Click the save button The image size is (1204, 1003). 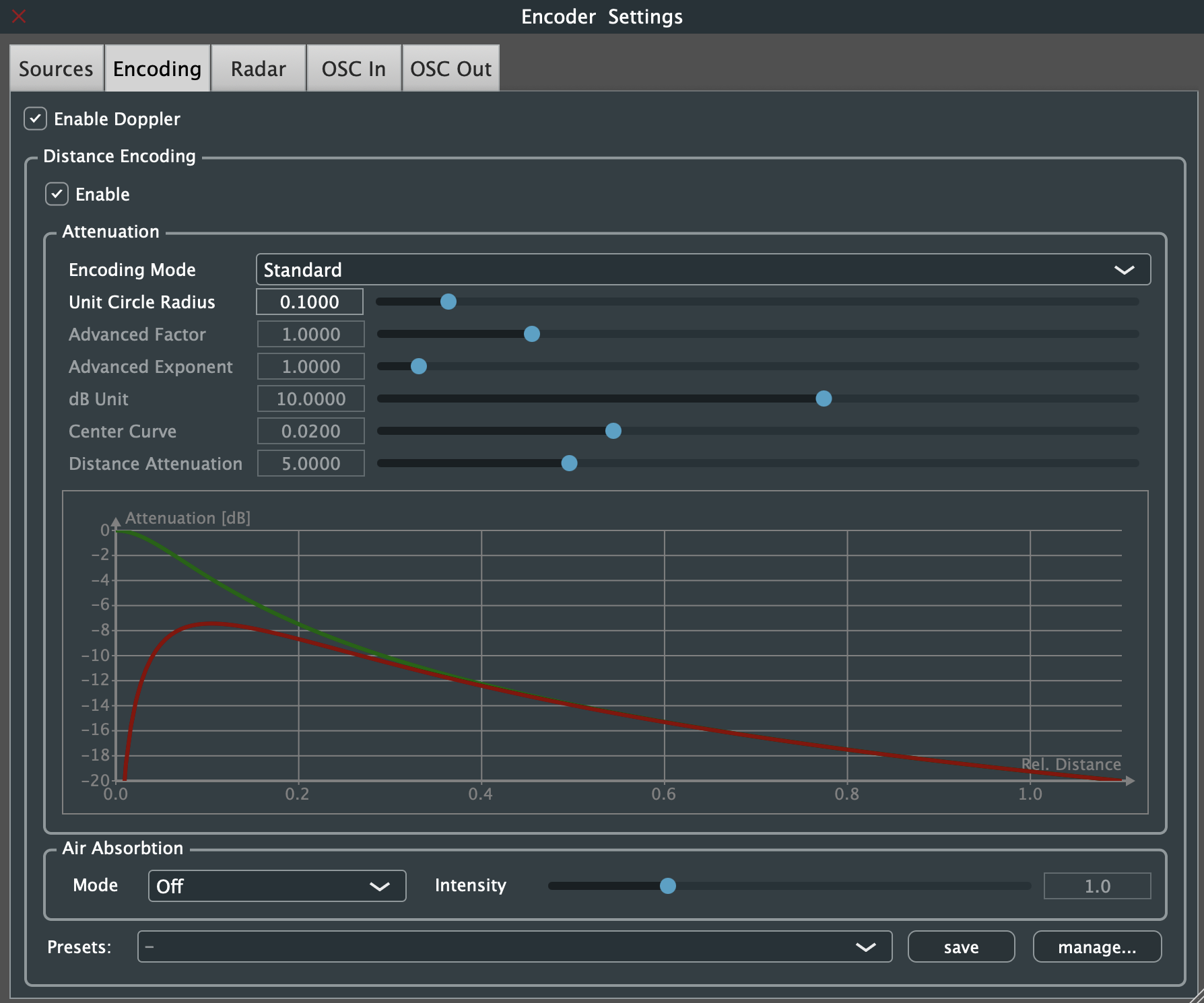click(961, 946)
